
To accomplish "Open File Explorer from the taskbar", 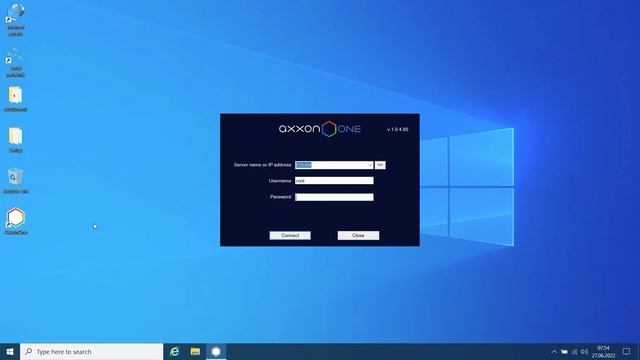I will [x=196, y=351].
